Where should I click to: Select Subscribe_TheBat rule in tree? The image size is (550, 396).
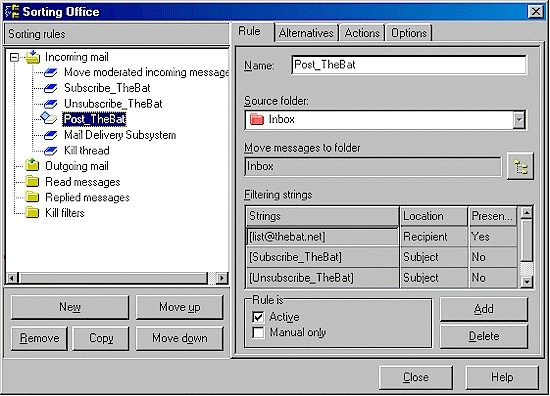click(x=107, y=88)
